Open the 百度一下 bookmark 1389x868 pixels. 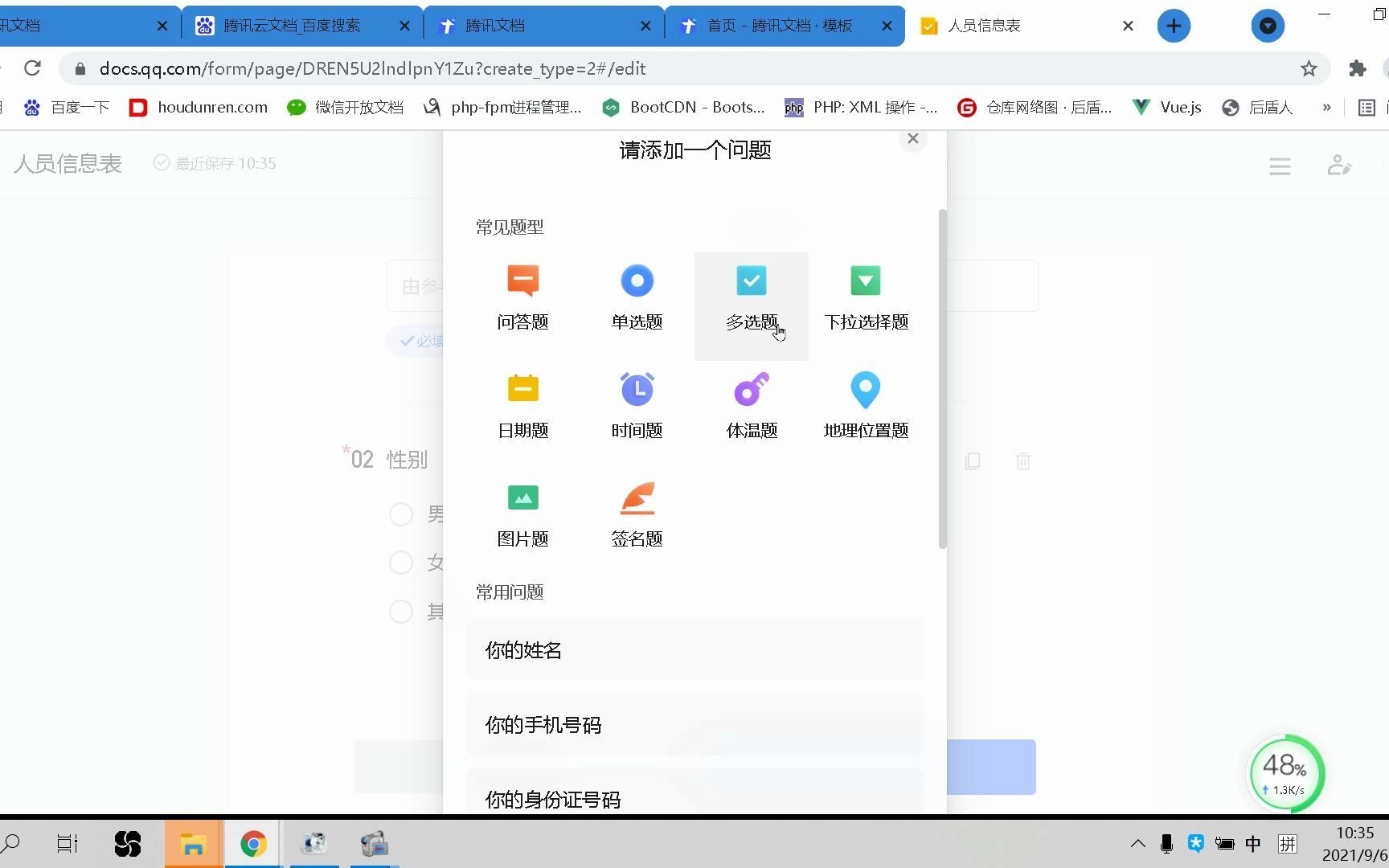66,107
